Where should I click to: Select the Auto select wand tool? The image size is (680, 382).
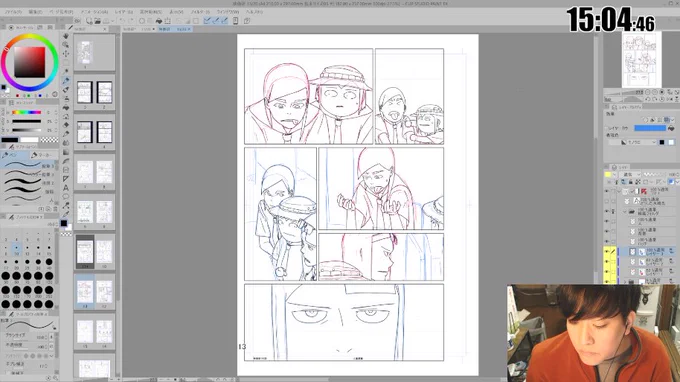(66, 72)
